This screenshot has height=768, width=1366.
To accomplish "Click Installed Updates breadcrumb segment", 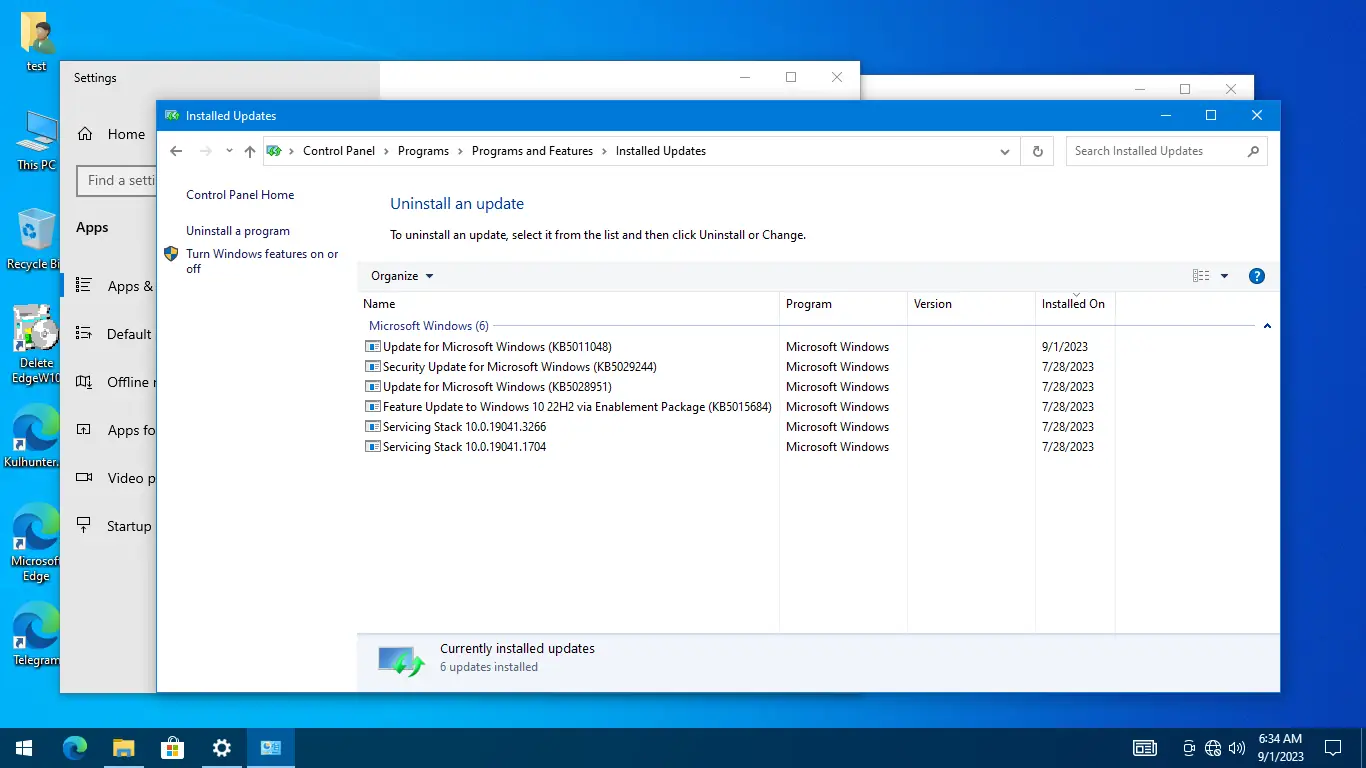I will (661, 151).
